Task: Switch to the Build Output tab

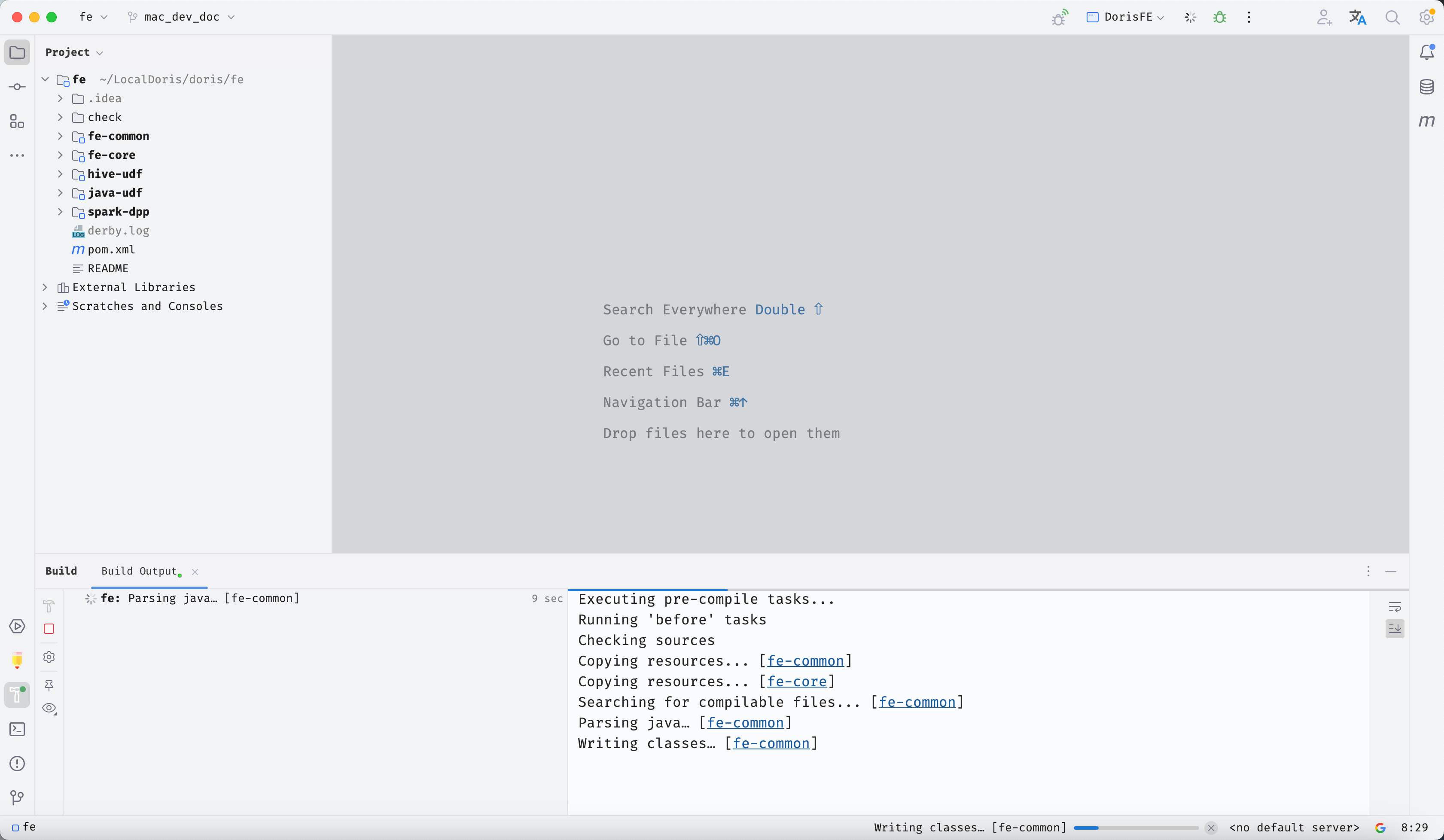Action: [x=139, y=571]
